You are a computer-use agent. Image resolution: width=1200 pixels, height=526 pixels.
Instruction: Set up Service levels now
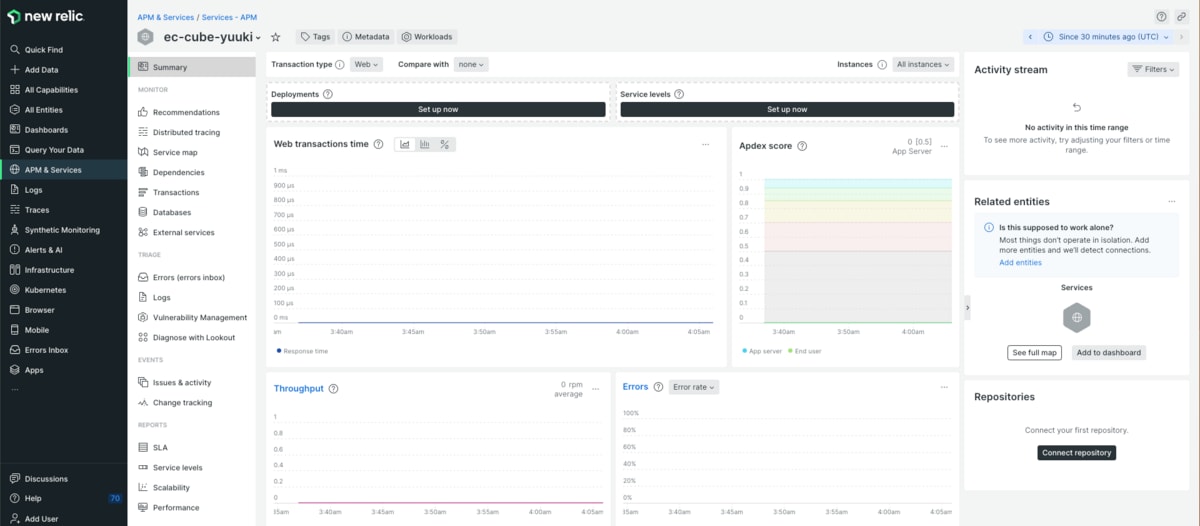coord(787,109)
